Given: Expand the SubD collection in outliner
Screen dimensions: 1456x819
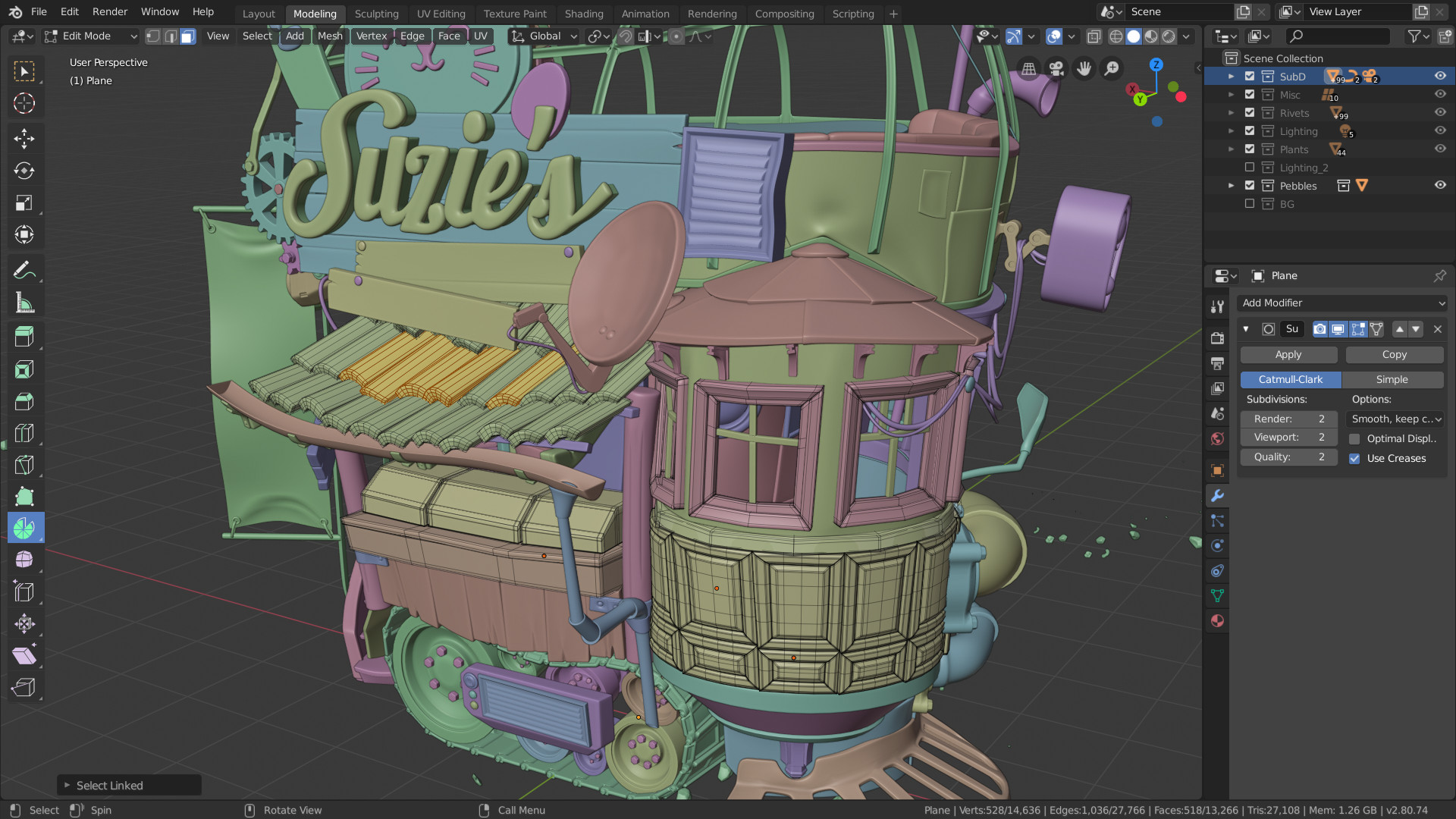Looking at the screenshot, I should click(x=1231, y=76).
